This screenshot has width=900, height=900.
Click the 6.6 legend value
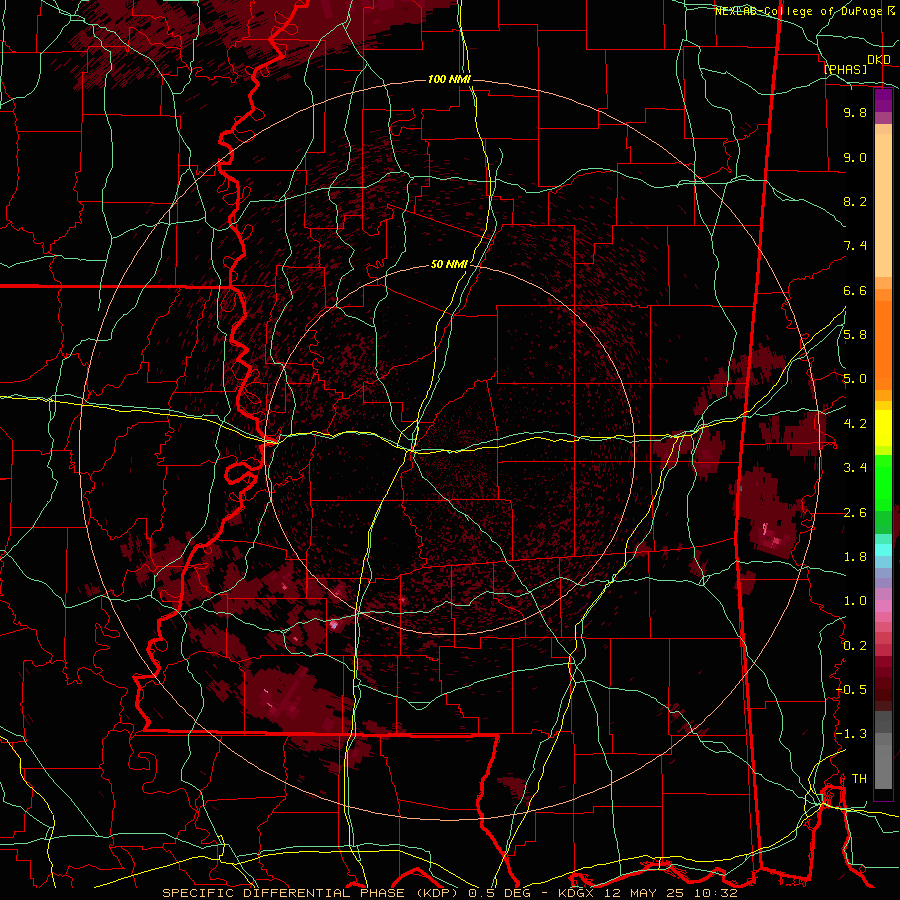pyautogui.click(x=855, y=290)
